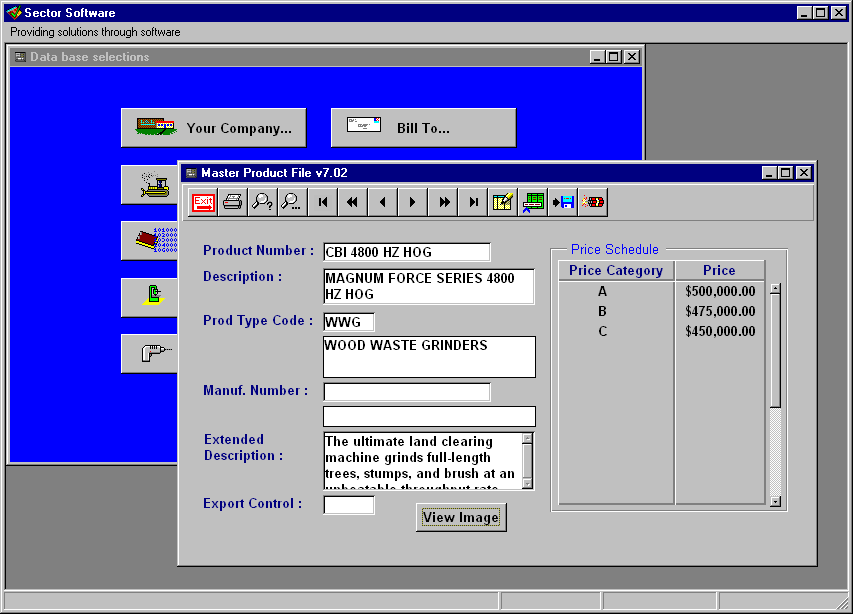Click the Data base selections title bar icon
The width and height of the screenshot is (853, 614).
pos(20,57)
